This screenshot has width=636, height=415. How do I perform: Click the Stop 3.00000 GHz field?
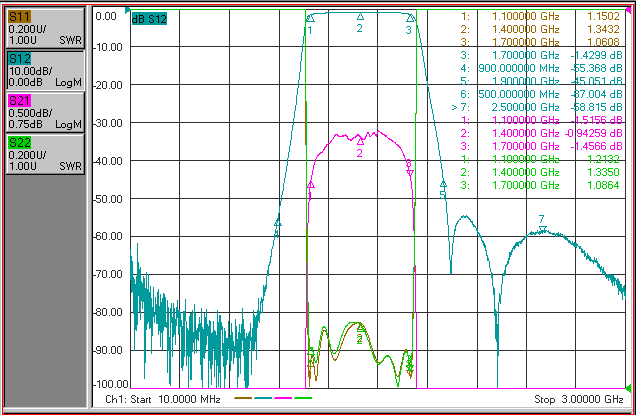[x=579, y=399]
